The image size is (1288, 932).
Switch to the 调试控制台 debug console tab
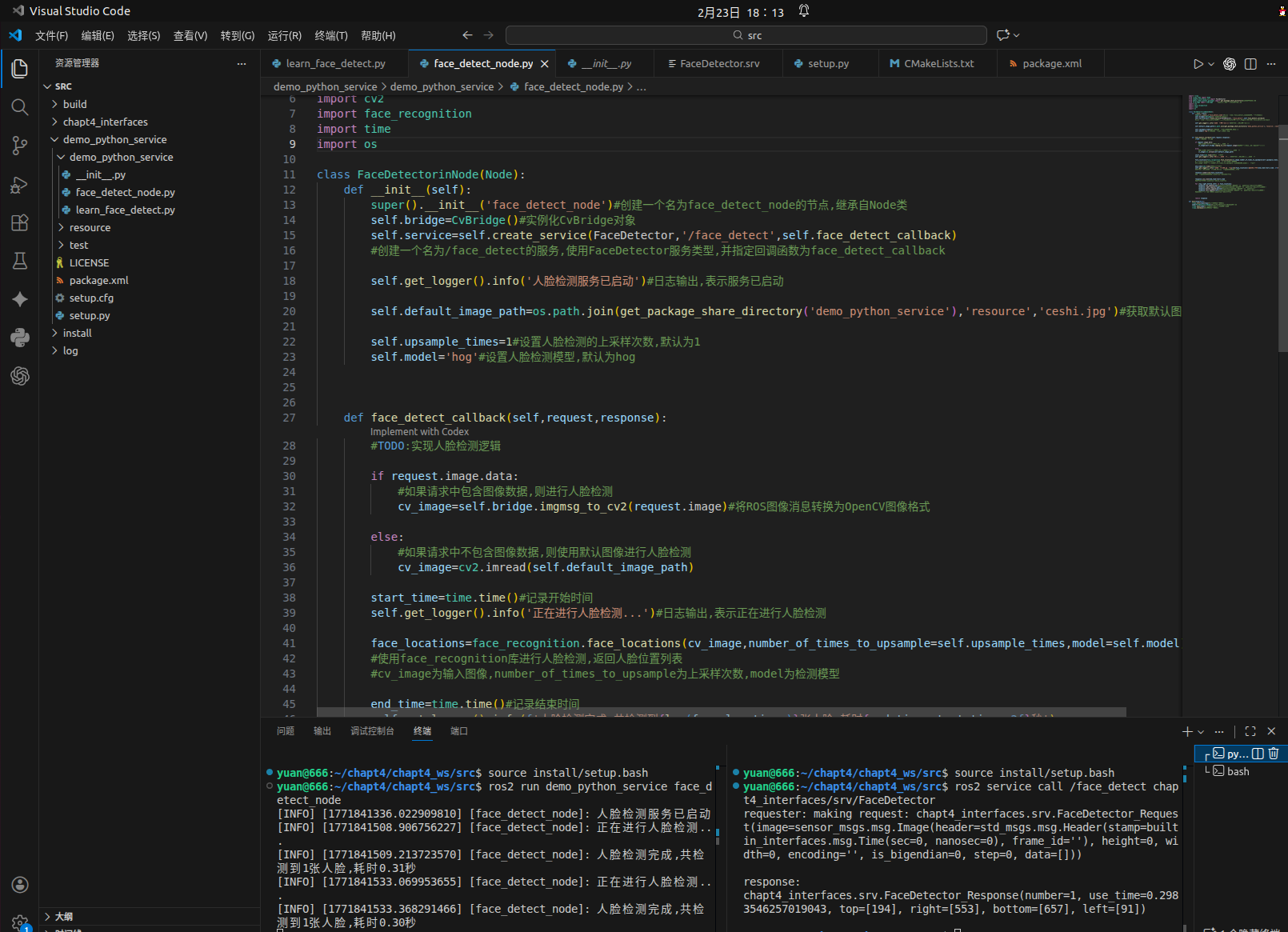pyautogui.click(x=372, y=731)
